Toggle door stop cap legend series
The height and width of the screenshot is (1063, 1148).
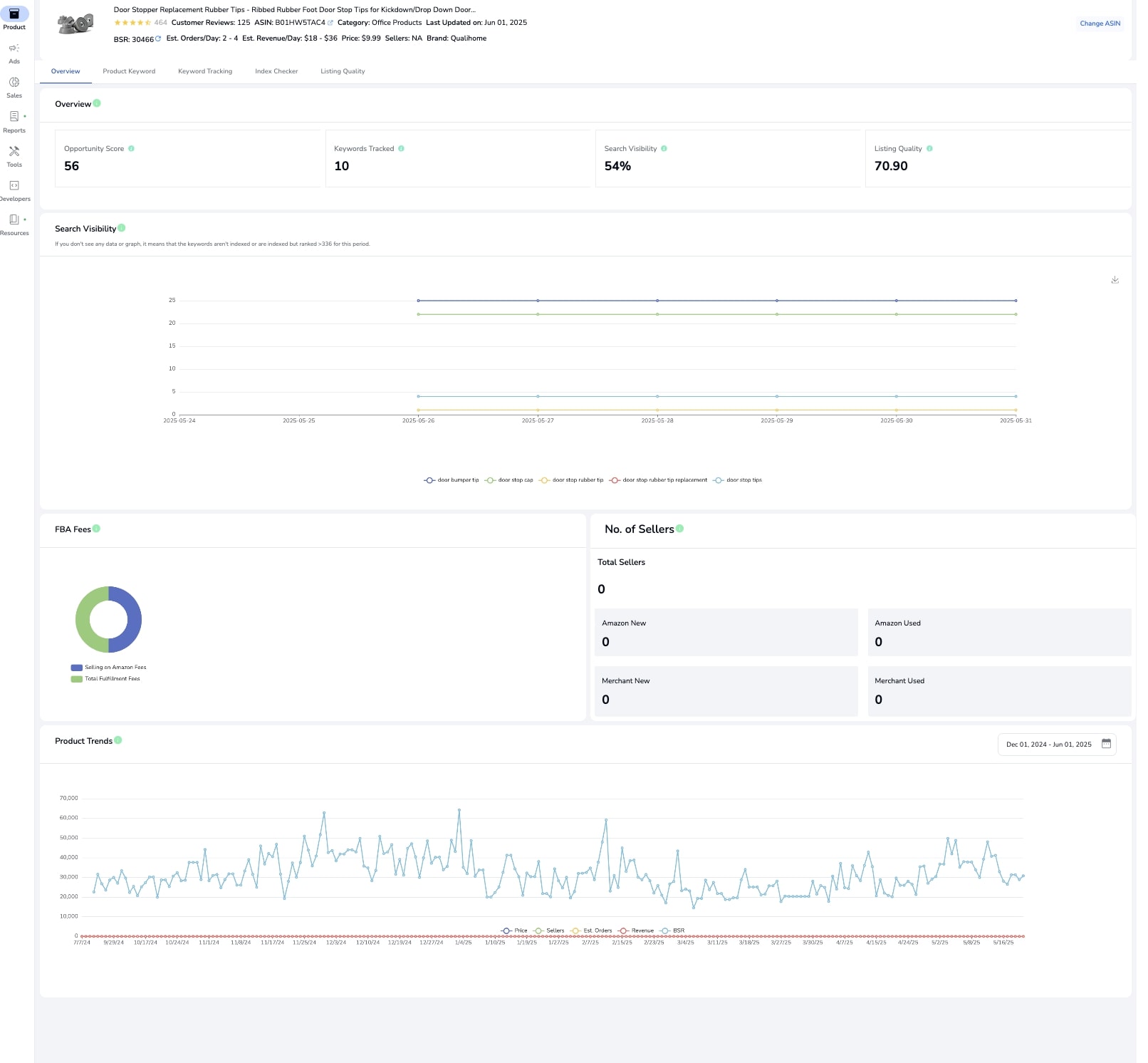508,480
